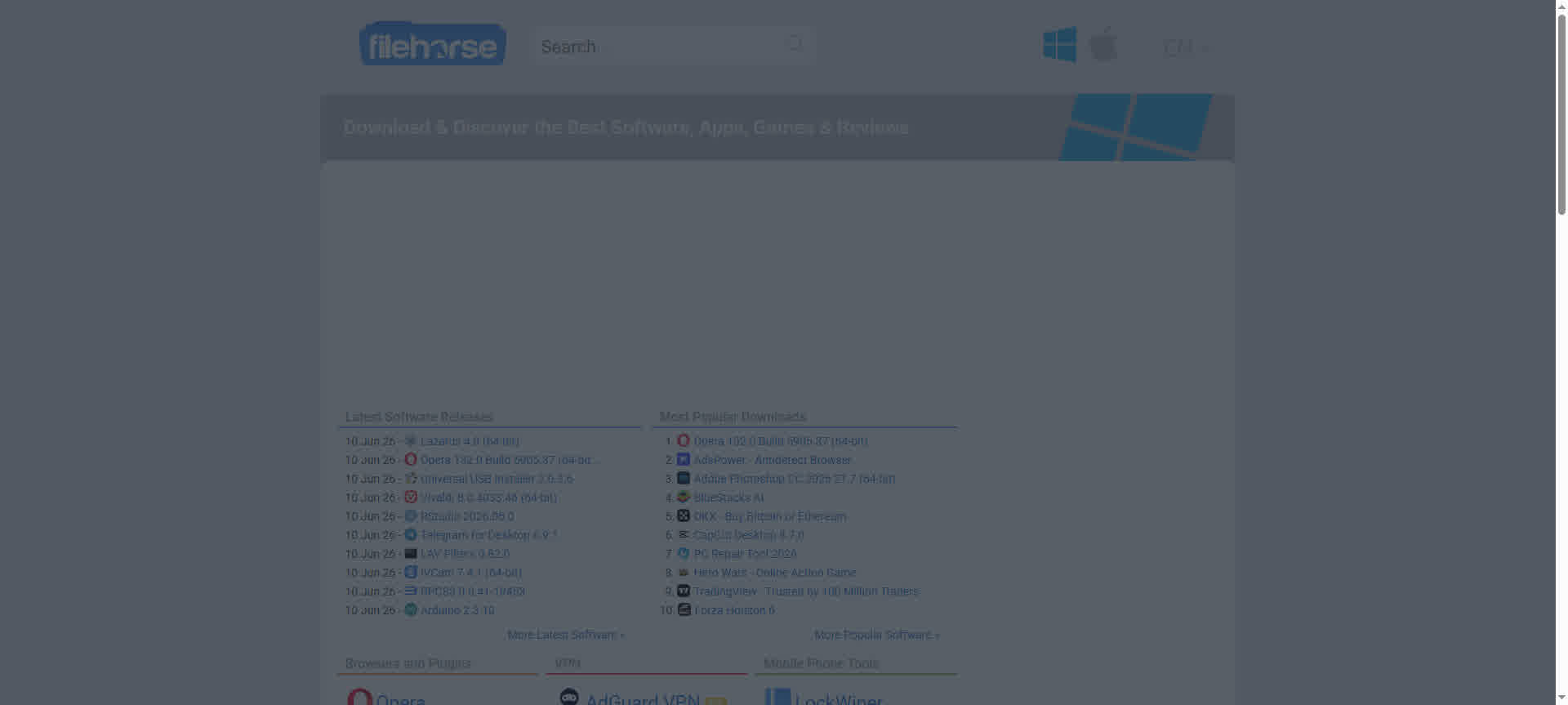Viewport: 1568px width, 705px height.
Task: Open AdsPower - Antidetect Browser link
Action: point(773,460)
